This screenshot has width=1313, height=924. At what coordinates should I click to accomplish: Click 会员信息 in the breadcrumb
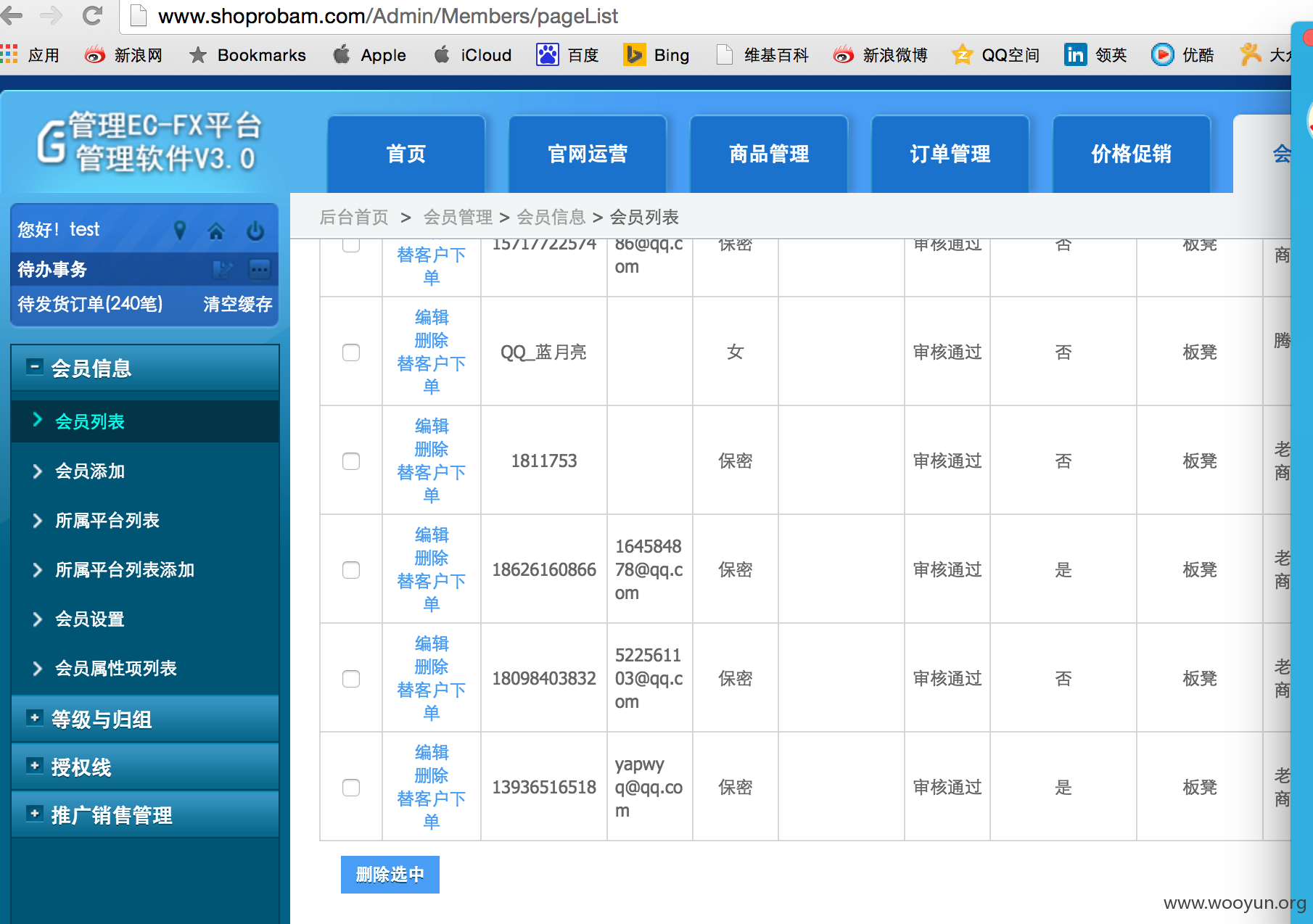551,217
